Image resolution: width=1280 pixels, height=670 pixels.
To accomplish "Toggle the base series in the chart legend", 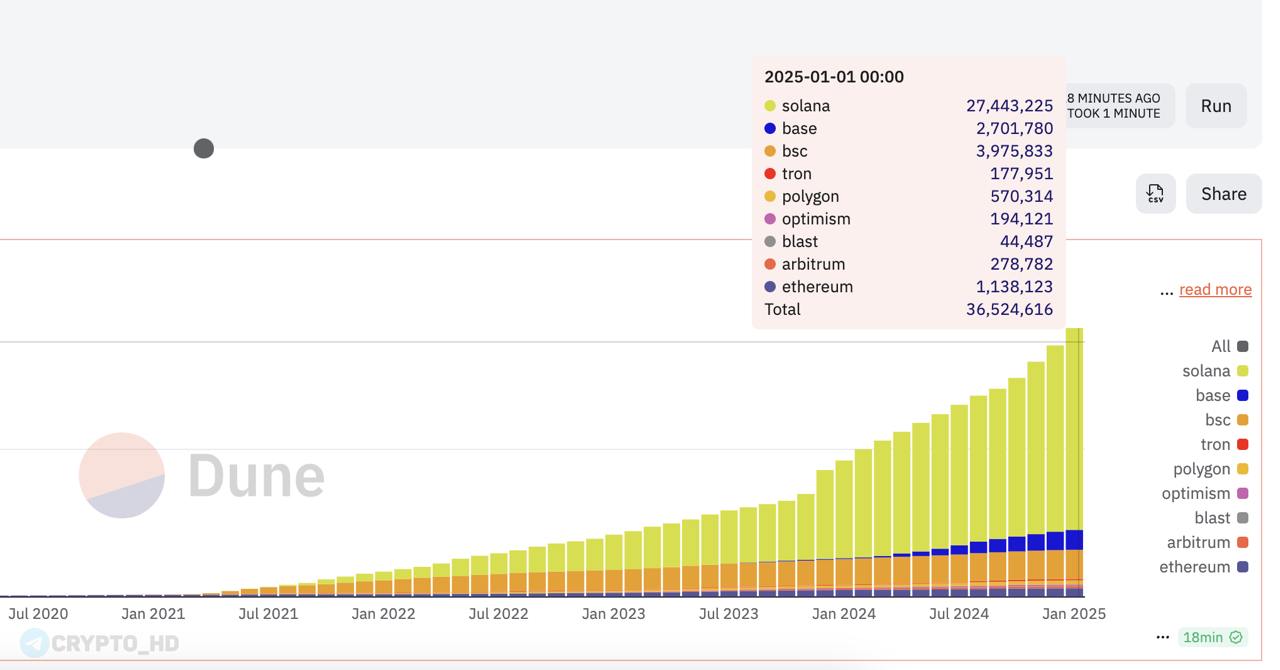I will pos(1222,395).
